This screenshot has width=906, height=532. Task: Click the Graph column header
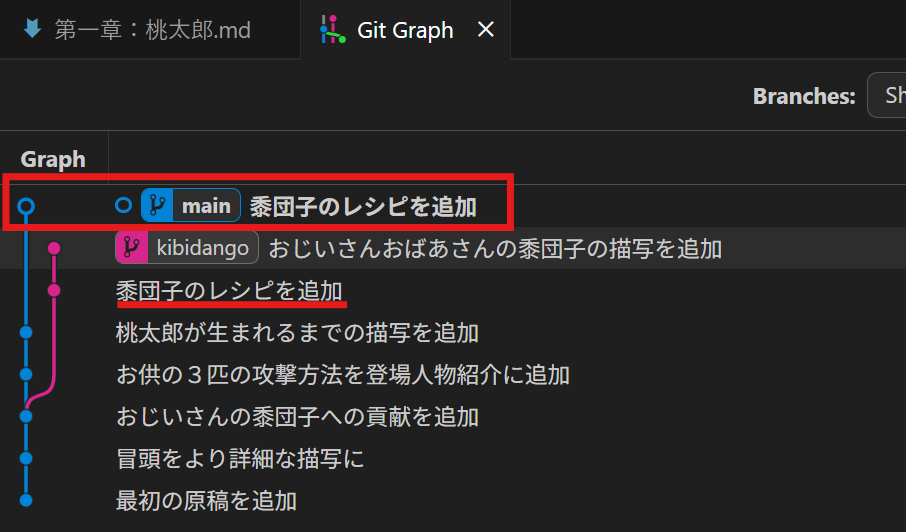[x=53, y=159]
